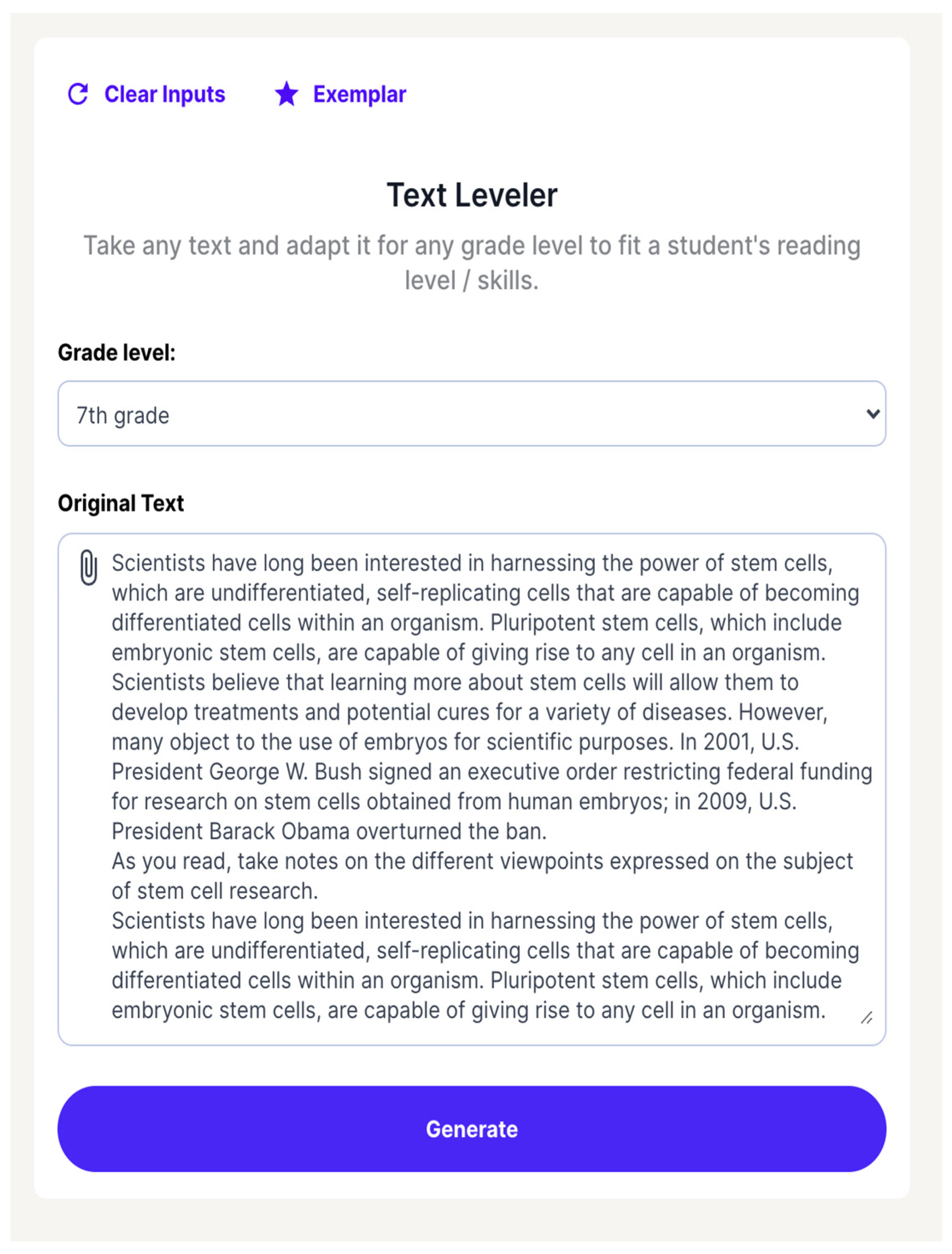Click the Grade level dropdown chevron arrow
The image size is (952, 1254).
click(x=872, y=414)
